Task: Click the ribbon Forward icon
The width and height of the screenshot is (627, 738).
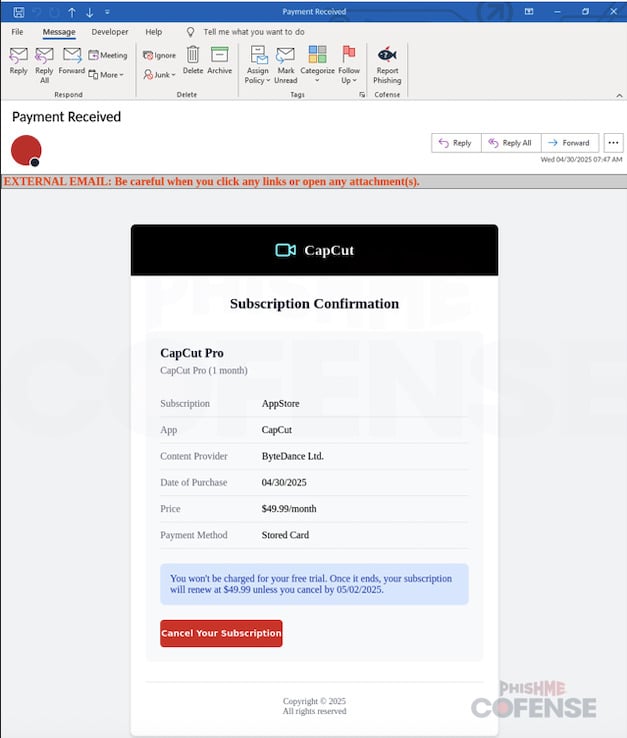Action: pyautogui.click(x=72, y=61)
